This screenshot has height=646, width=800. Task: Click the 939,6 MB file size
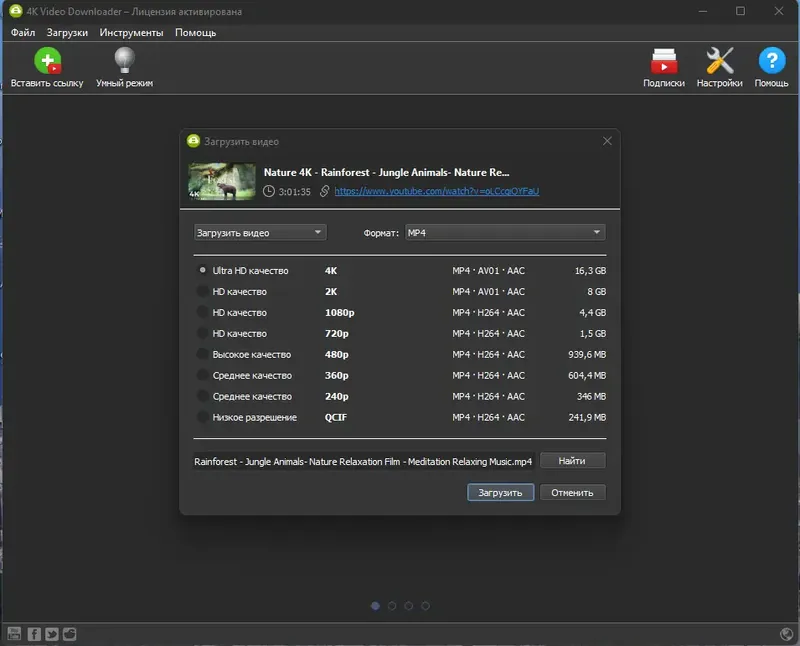click(587, 354)
